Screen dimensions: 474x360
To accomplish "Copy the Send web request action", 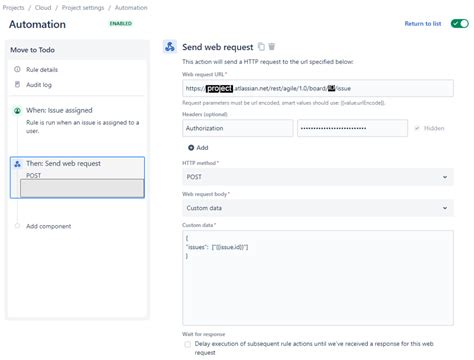I will (262, 47).
